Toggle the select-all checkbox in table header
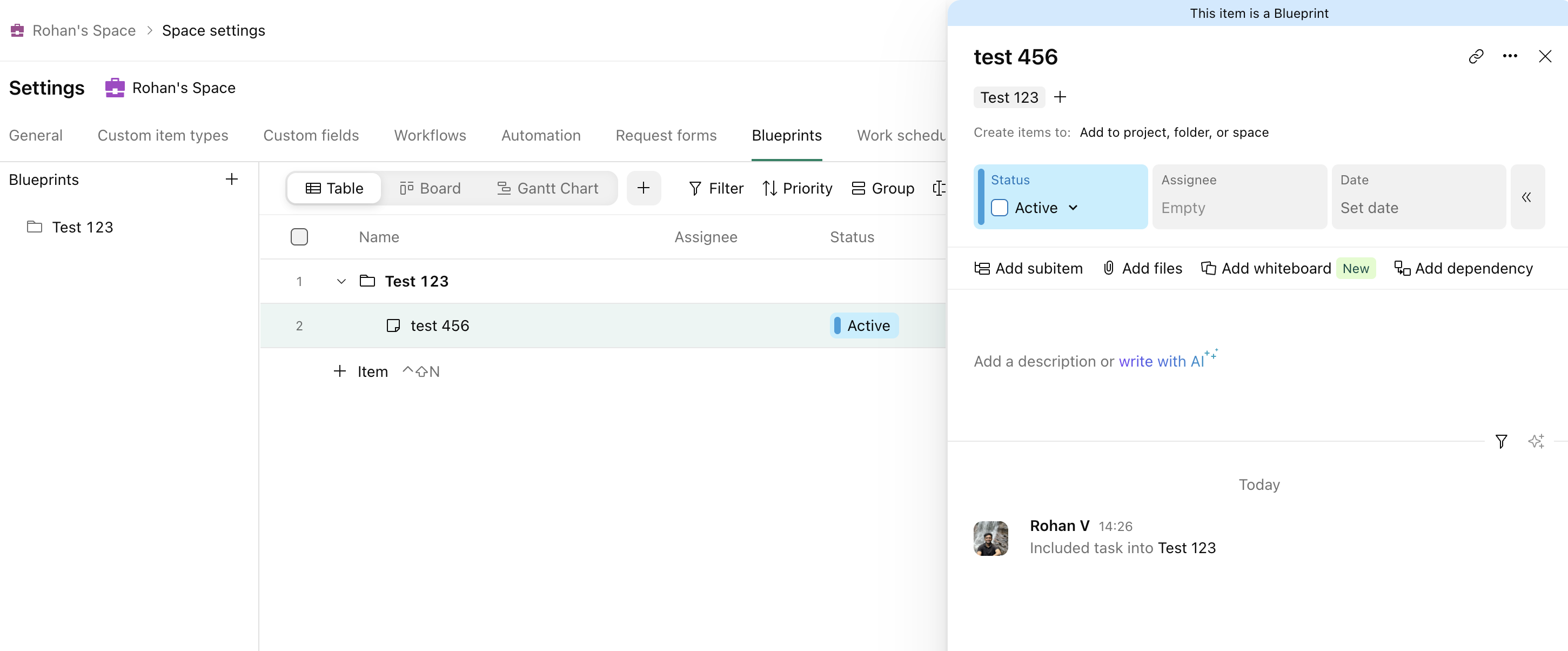Viewport: 1568px width, 651px height. (x=299, y=237)
